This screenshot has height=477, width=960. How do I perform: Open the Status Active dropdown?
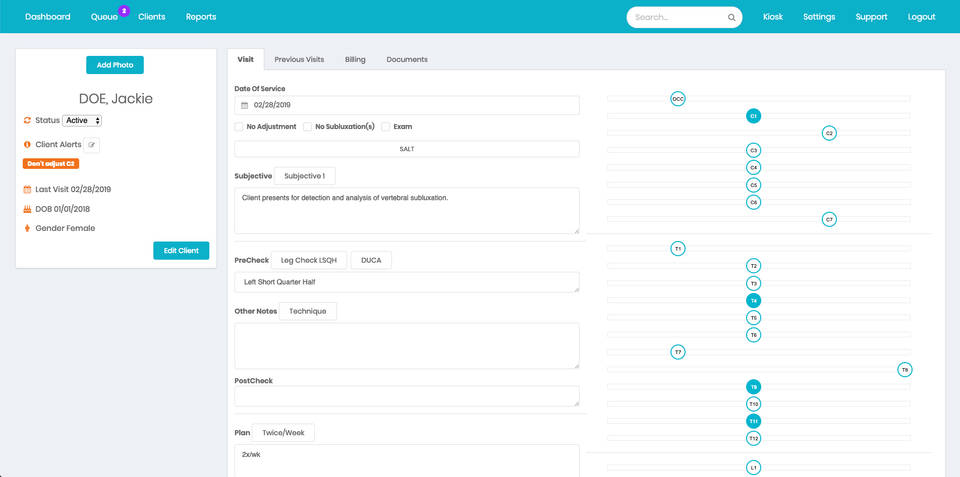82,121
